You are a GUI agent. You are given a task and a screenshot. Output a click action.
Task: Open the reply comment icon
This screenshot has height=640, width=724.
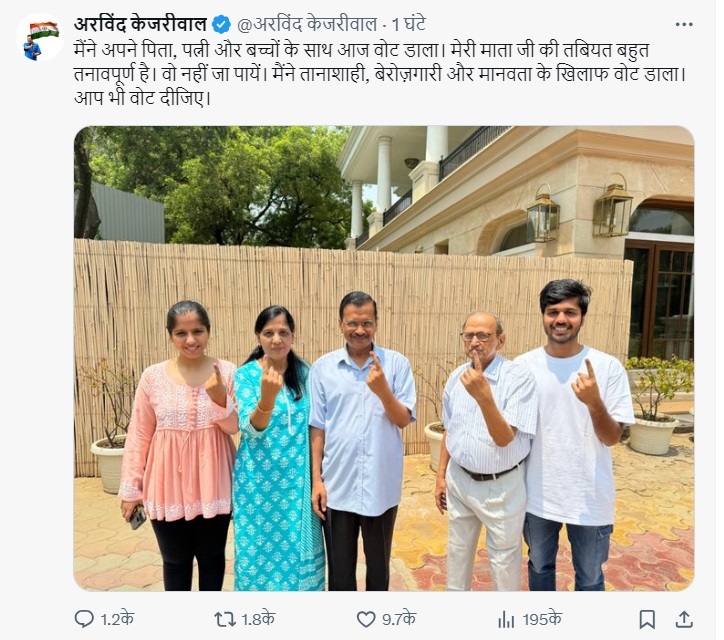click(84, 619)
